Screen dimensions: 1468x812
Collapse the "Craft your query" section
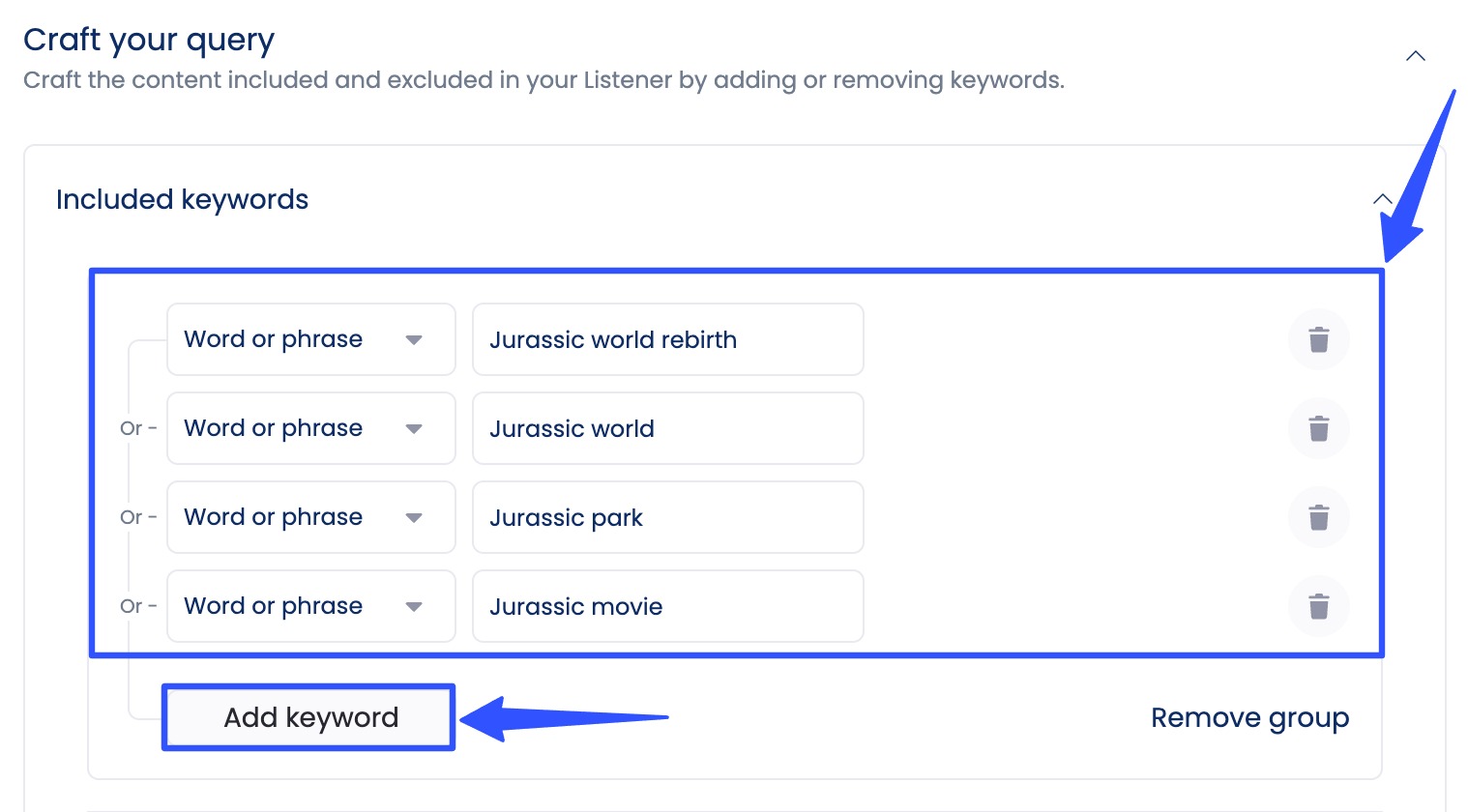[x=1415, y=56]
